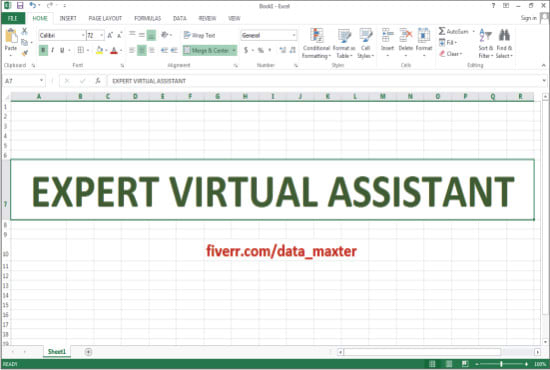Image resolution: width=550 pixels, height=370 pixels.
Task: Select the Sheet1 tab
Action: 56,351
